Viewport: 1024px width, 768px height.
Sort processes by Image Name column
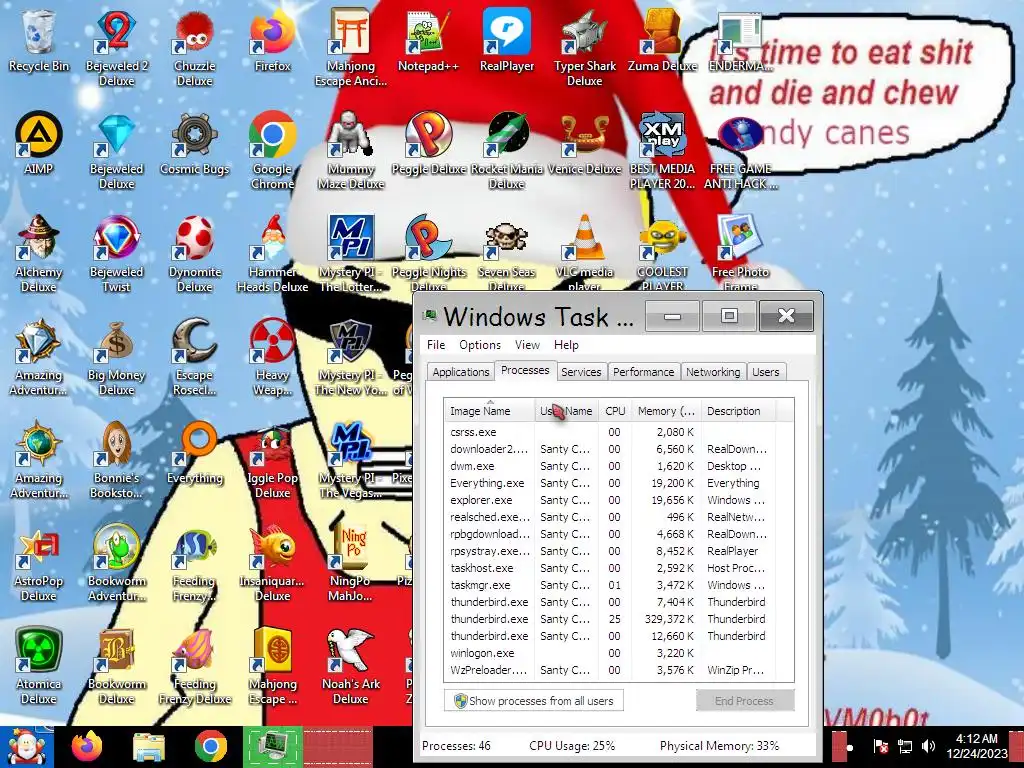[489, 411]
